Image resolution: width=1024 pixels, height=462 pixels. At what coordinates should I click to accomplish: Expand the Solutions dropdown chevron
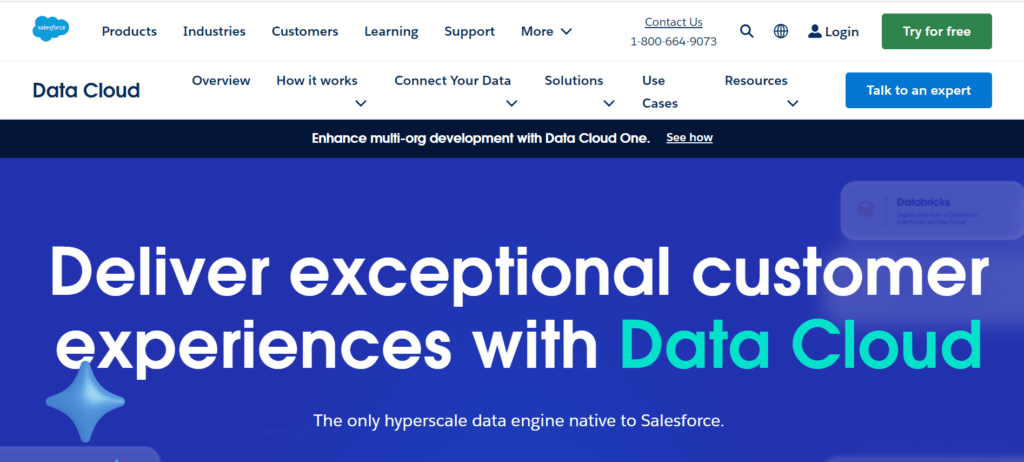click(608, 102)
